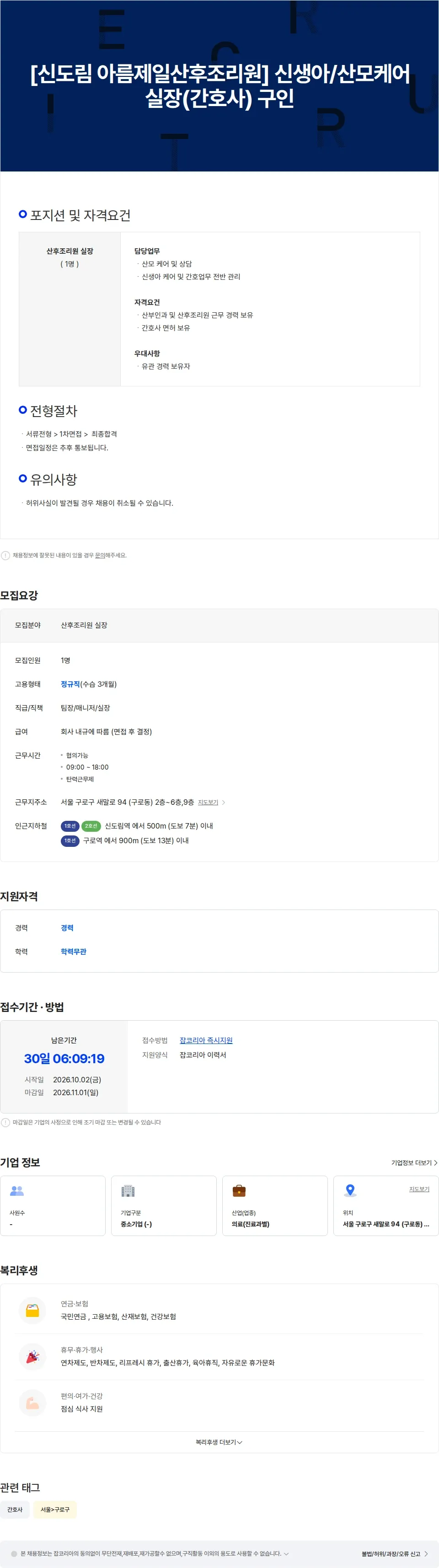Screen dimensions: 439x1568
Task: Click the 산업(업종) briefcase icon
Action: (239, 1191)
